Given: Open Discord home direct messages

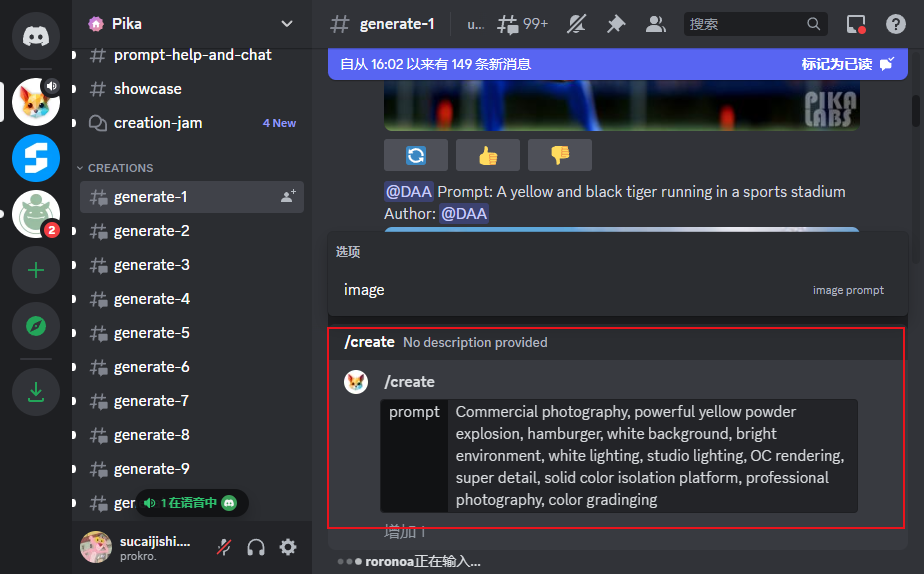Looking at the screenshot, I should coord(36,37).
